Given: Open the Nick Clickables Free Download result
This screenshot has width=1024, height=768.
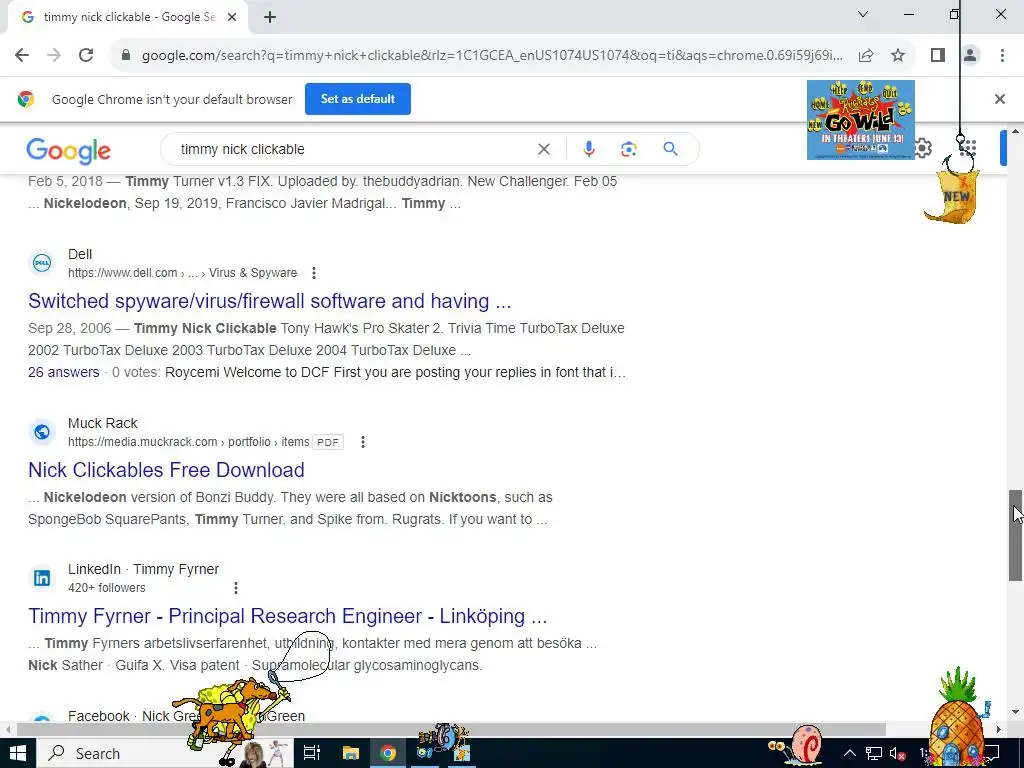Looking at the screenshot, I should click(166, 470).
